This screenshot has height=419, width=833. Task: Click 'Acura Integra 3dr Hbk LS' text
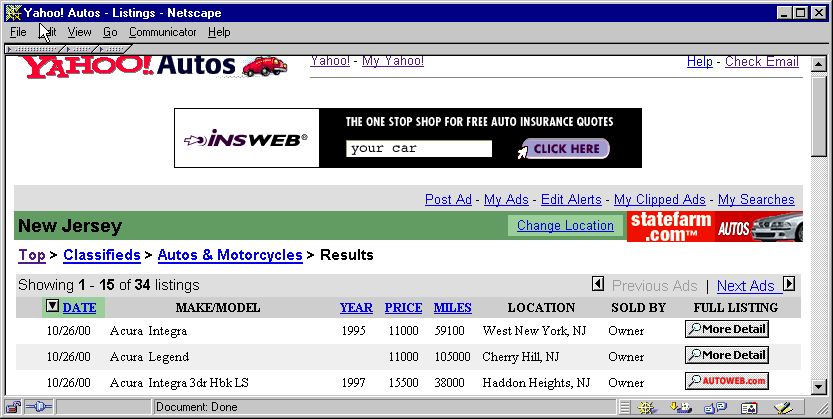point(179,383)
